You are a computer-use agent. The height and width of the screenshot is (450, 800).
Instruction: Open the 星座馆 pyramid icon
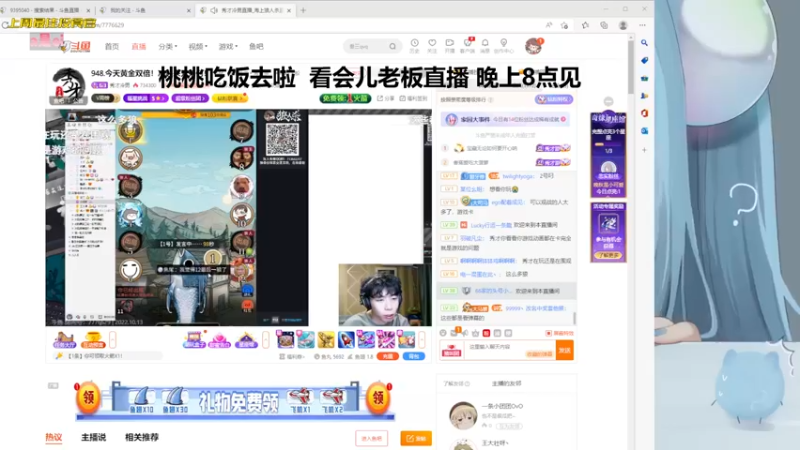click(246, 340)
